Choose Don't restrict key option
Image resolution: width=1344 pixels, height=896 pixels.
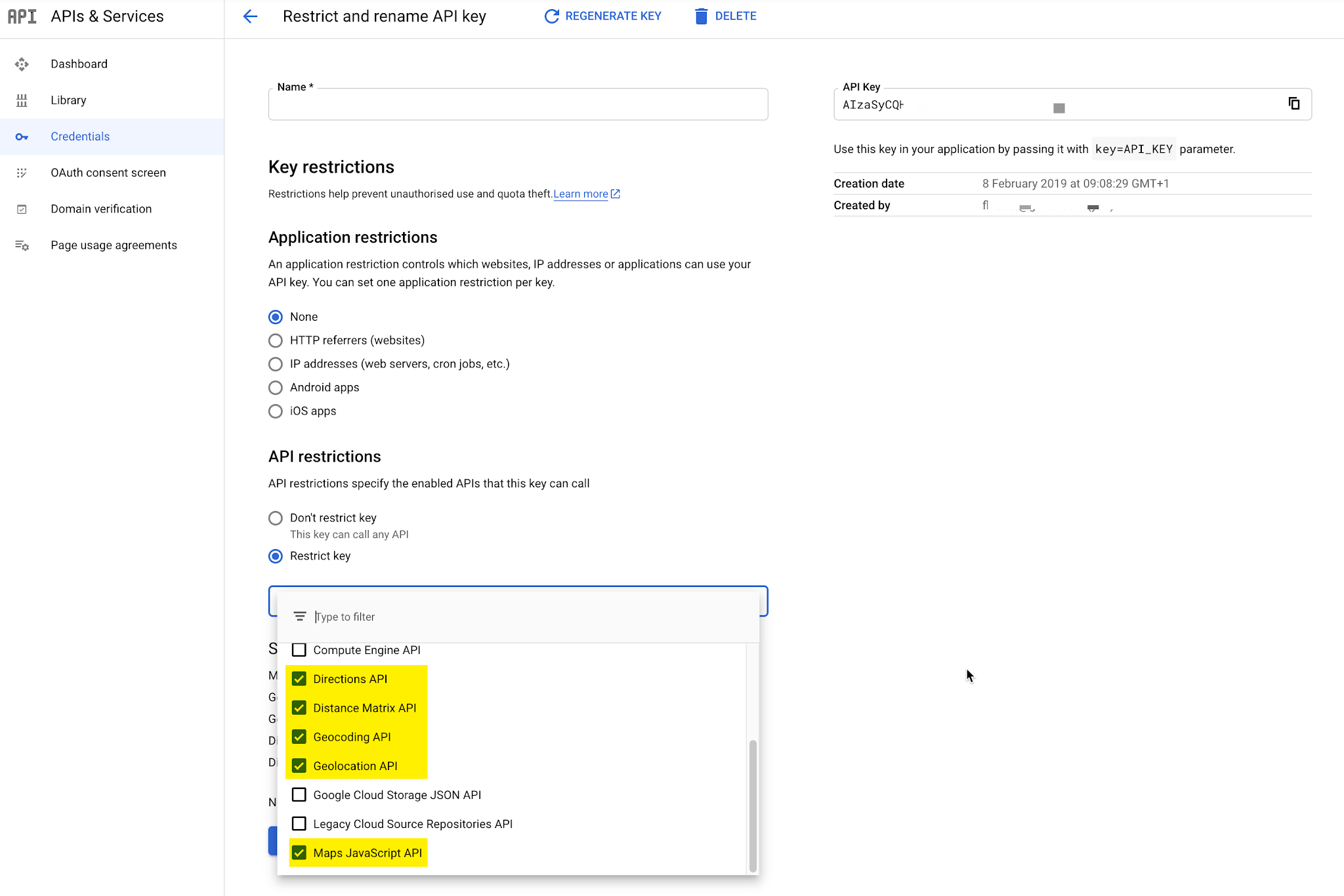(x=275, y=518)
